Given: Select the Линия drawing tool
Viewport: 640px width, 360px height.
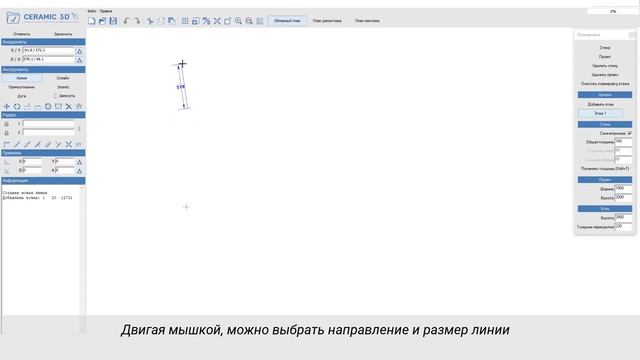Looking at the screenshot, I should pos(22,78).
